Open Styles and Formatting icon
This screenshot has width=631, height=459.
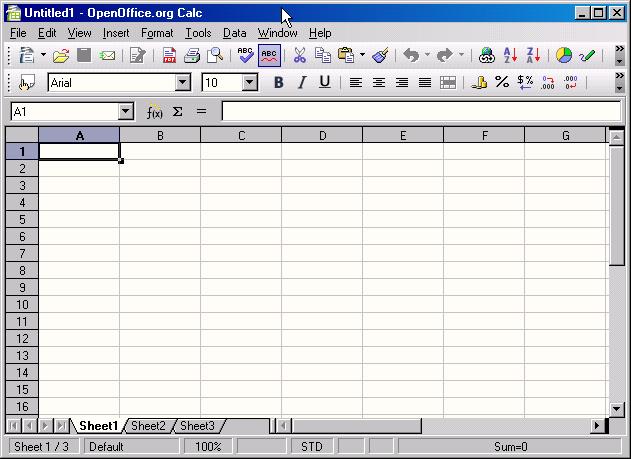27,83
